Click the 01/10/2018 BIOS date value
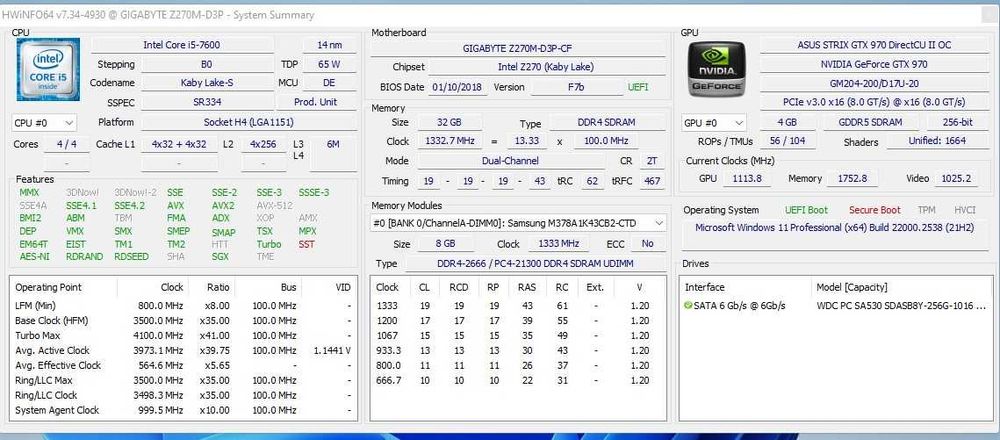 click(457, 87)
